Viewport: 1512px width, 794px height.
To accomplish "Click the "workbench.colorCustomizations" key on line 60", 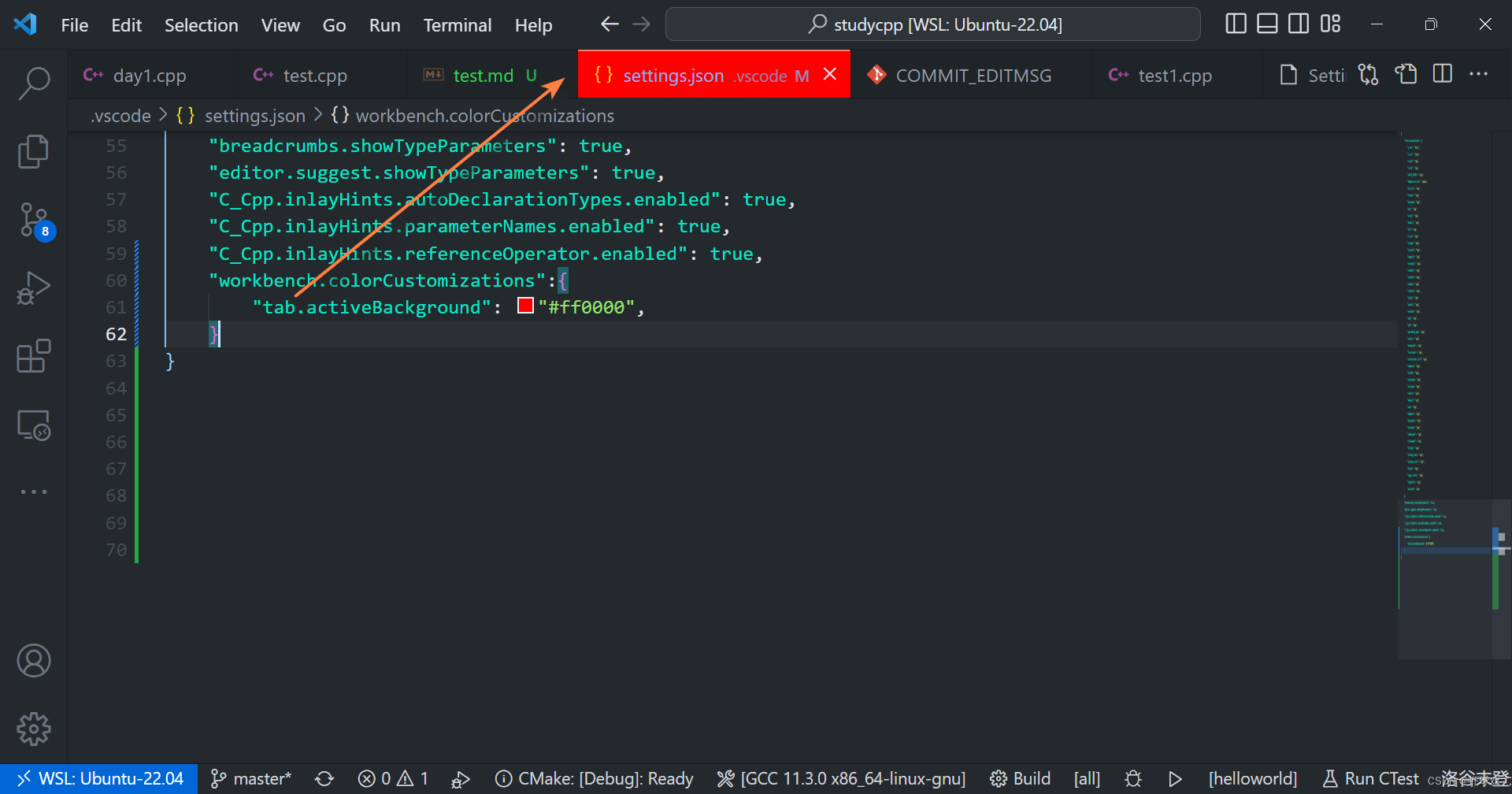I will (x=377, y=280).
